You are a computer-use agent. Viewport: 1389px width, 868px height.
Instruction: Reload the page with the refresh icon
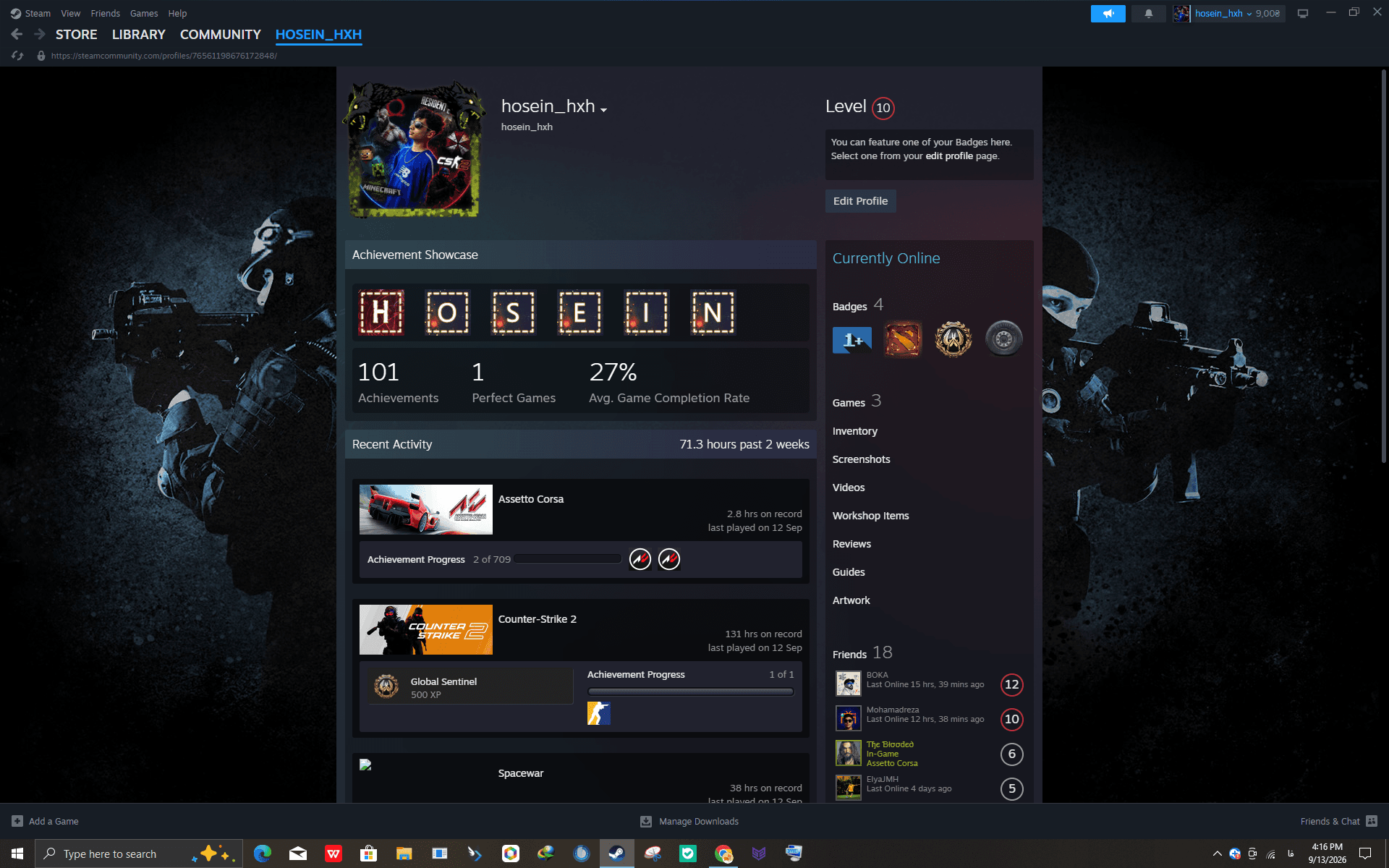click(18, 56)
